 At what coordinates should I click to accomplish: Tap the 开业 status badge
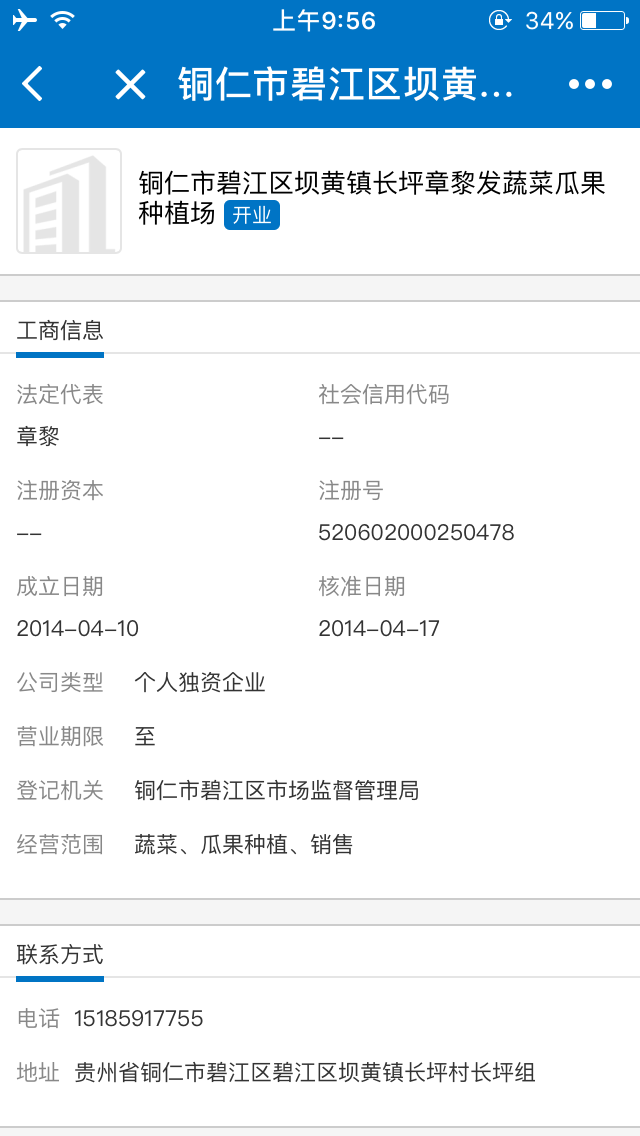(252, 215)
